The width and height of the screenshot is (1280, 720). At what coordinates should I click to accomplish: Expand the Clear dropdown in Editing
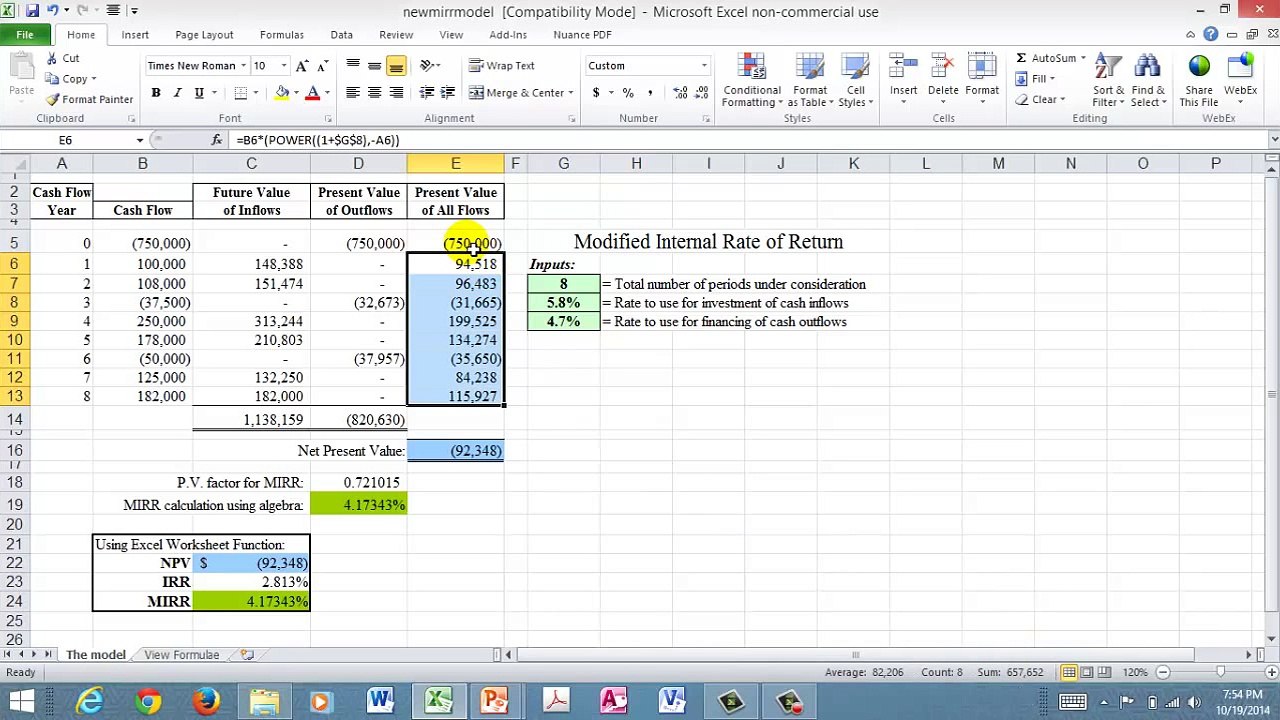(x=1064, y=100)
